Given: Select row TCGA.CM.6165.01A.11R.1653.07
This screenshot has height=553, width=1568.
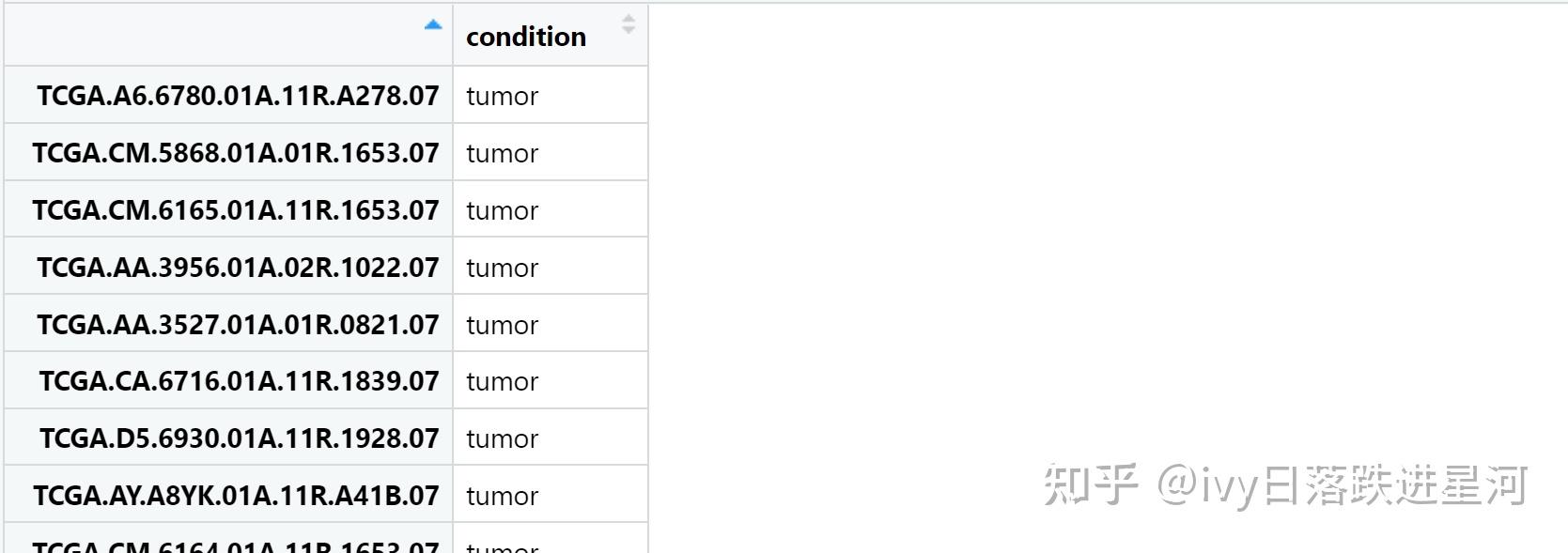Looking at the screenshot, I should pyautogui.click(x=236, y=210).
